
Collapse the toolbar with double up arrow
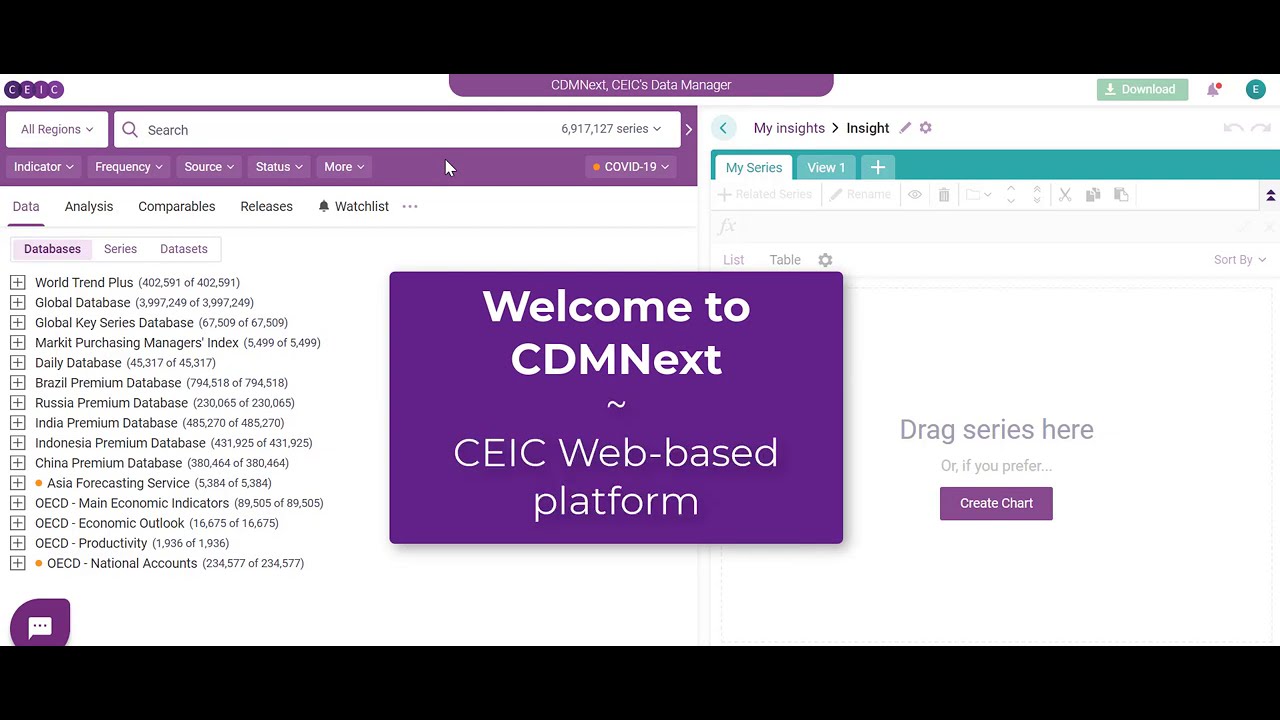tap(1271, 195)
